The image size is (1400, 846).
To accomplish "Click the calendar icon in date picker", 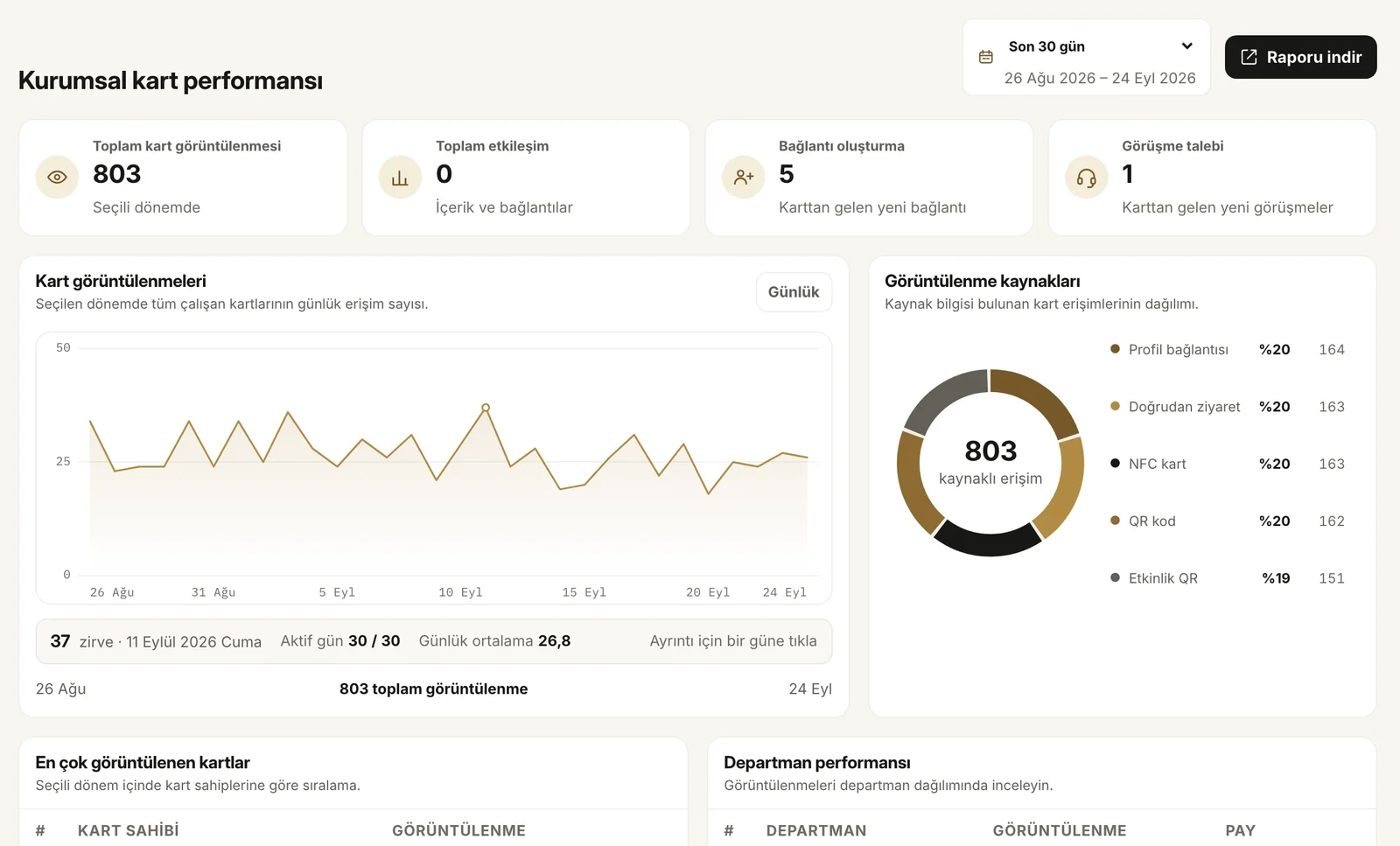I will pos(986,57).
